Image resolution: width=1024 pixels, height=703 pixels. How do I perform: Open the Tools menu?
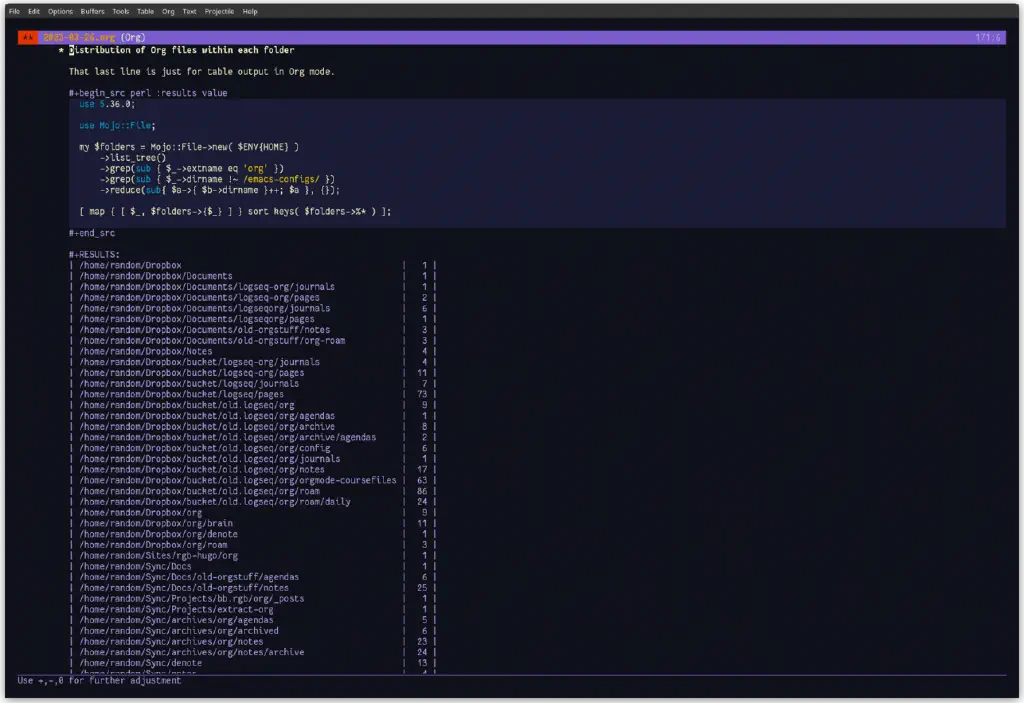click(121, 11)
